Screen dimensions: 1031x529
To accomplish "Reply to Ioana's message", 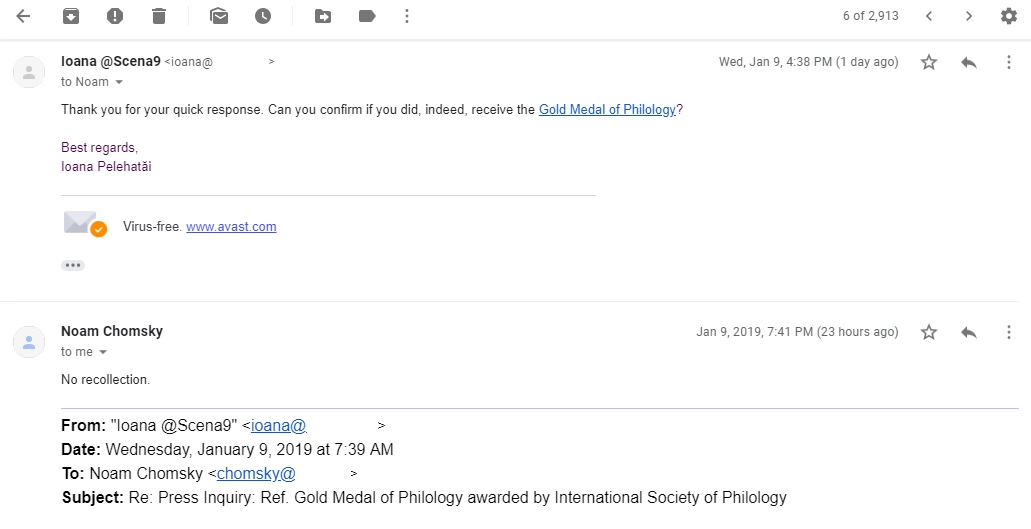I will (x=968, y=62).
